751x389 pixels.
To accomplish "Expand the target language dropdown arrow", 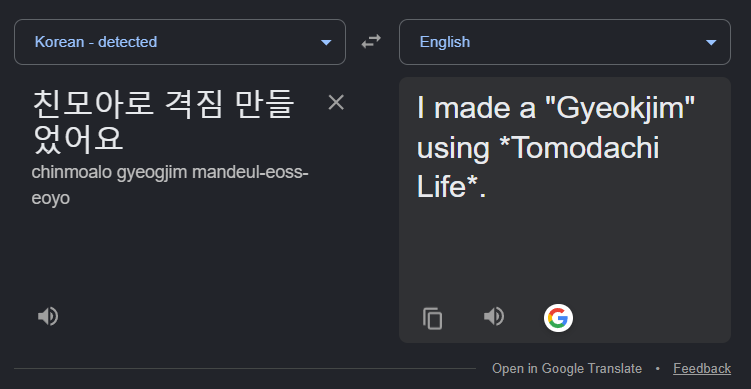I will tap(711, 43).
